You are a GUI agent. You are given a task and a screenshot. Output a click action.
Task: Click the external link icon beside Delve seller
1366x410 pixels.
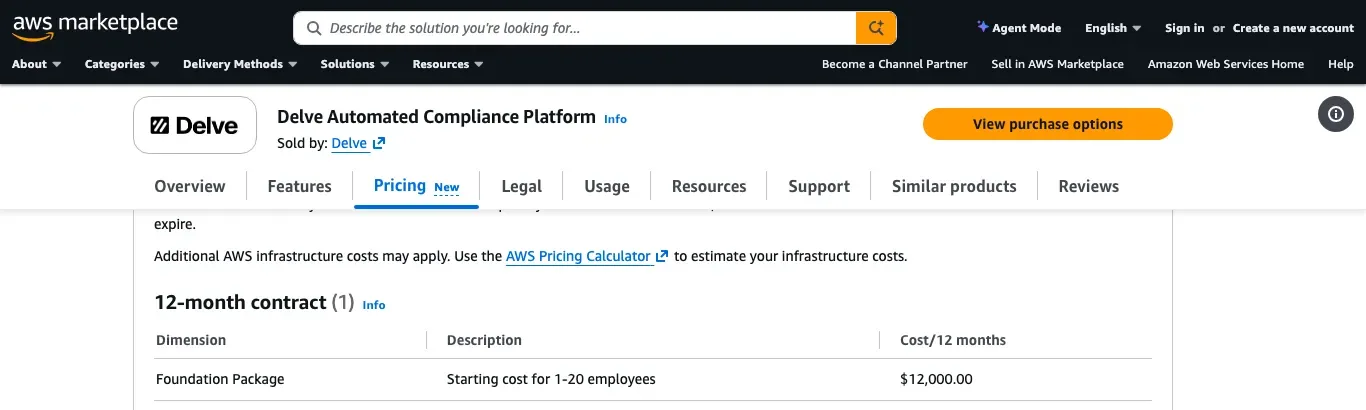[379, 144]
